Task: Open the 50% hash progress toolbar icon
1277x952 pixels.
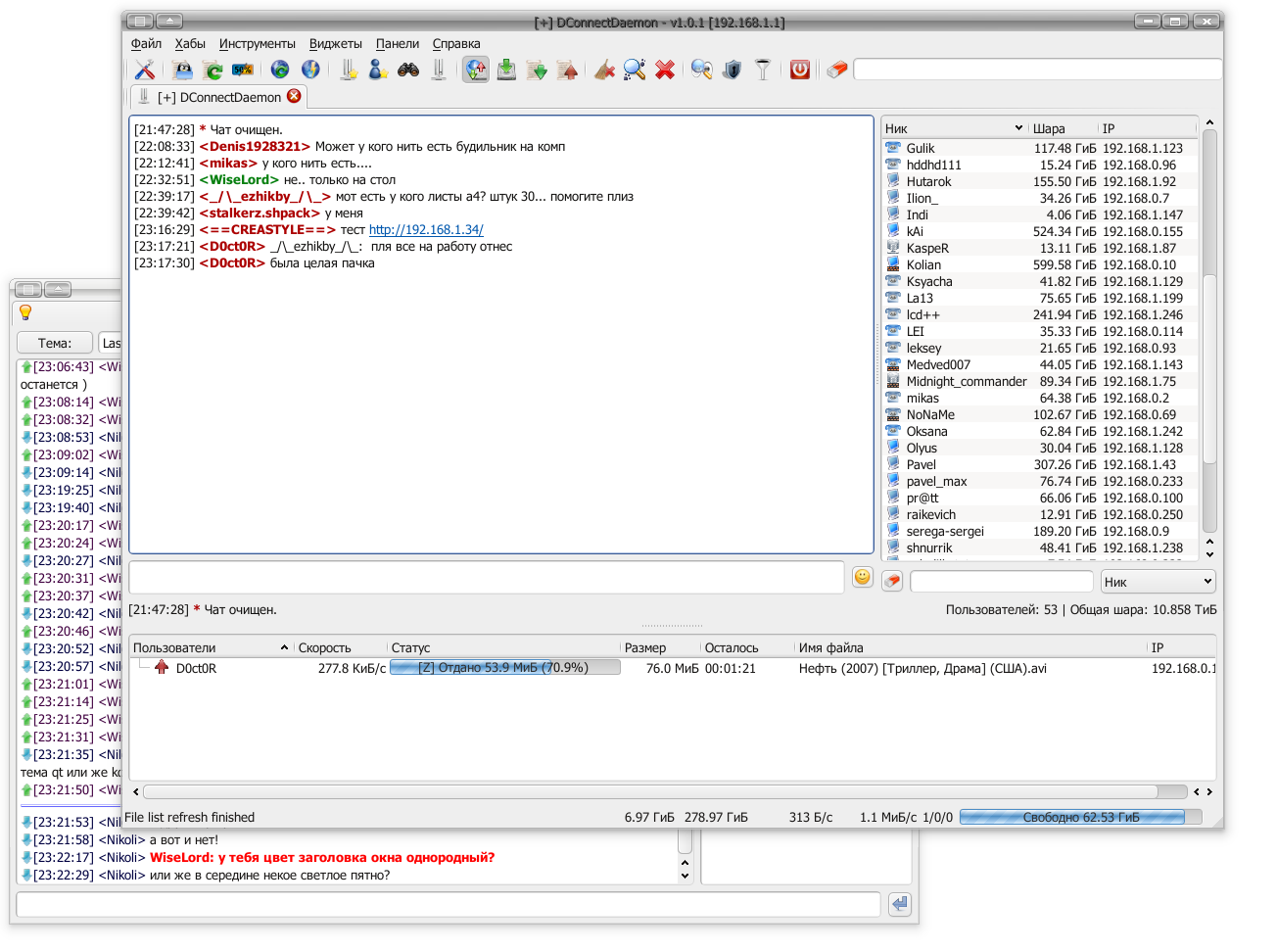Action: tap(243, 70)
